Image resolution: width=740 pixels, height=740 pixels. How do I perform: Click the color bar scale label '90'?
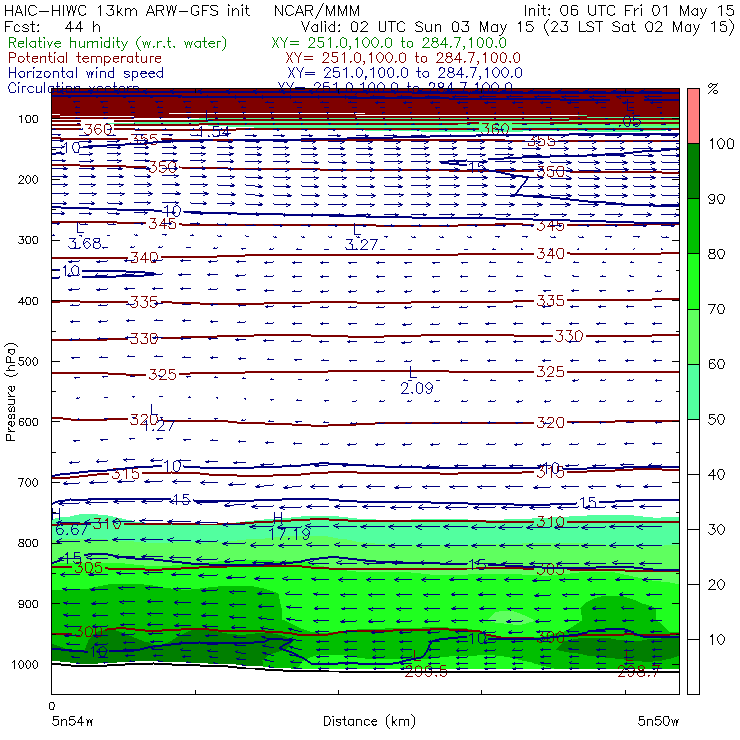click(716, 199)
